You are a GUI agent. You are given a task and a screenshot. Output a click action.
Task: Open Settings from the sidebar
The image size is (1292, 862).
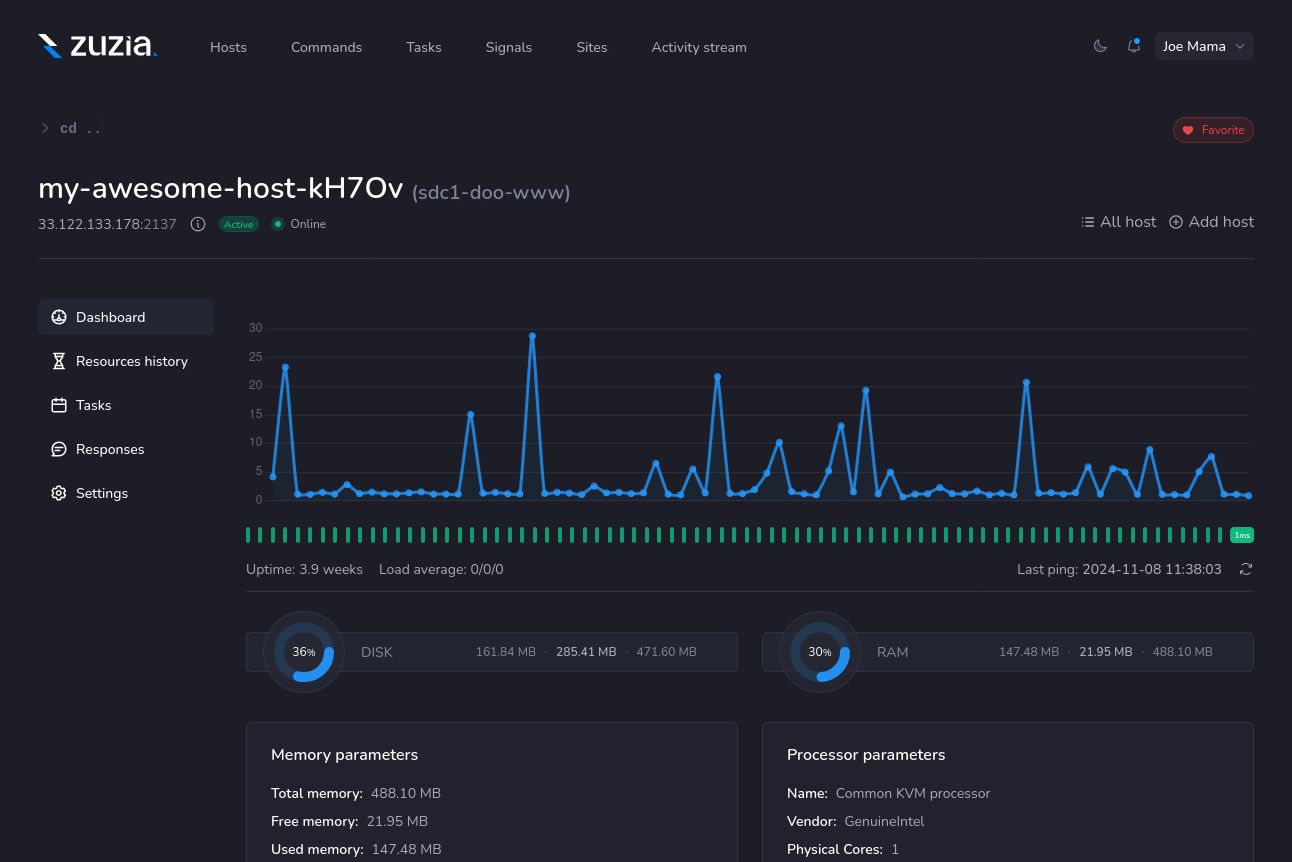pyautogui.click(x=102, y=493)
